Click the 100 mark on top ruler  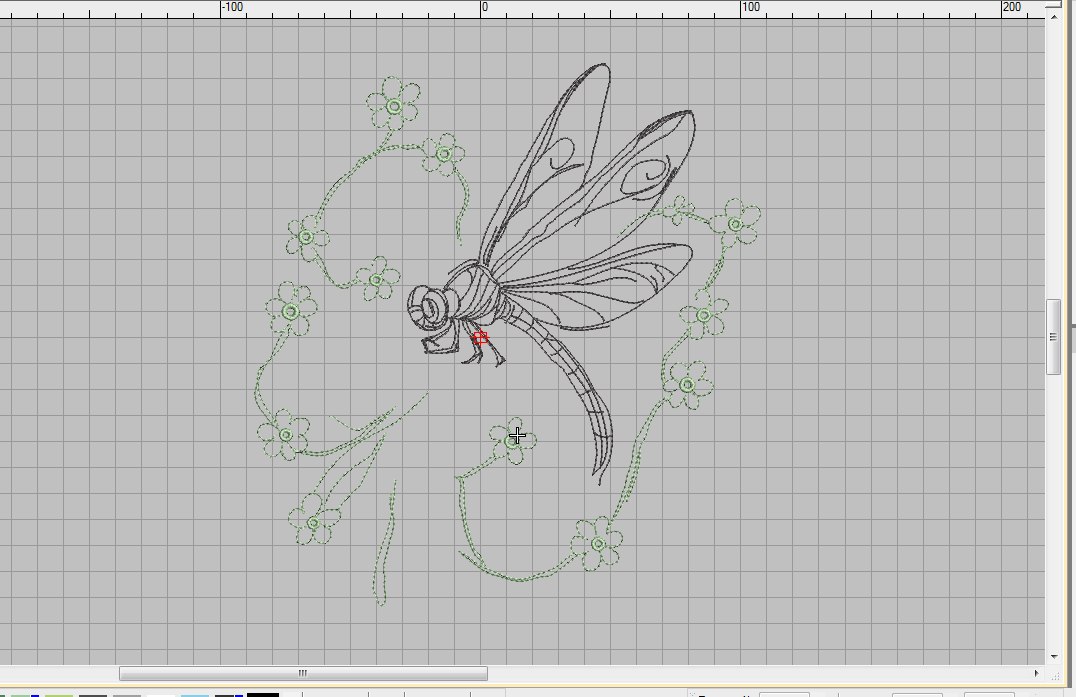748,8
